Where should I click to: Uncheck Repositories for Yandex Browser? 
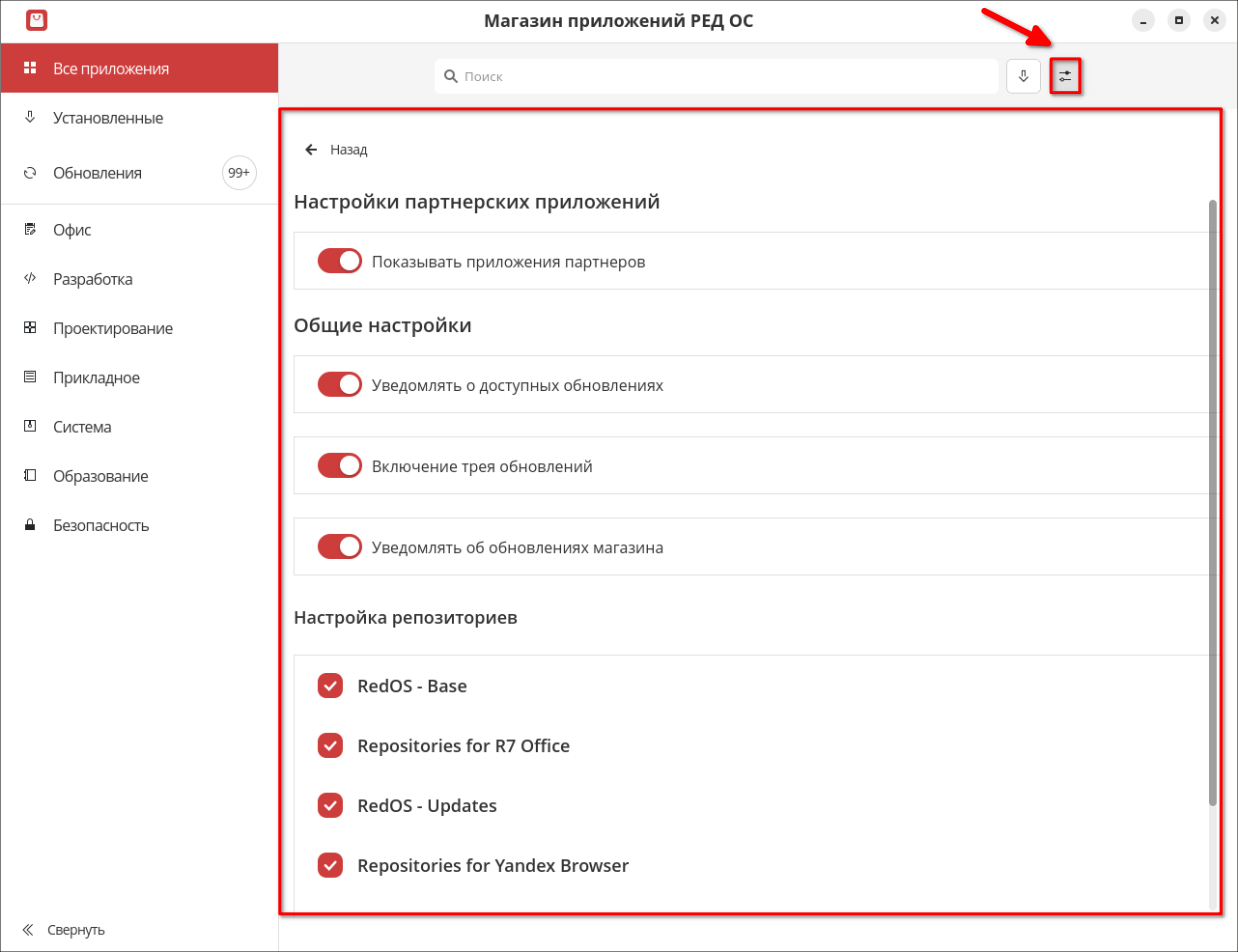[330, 866]
